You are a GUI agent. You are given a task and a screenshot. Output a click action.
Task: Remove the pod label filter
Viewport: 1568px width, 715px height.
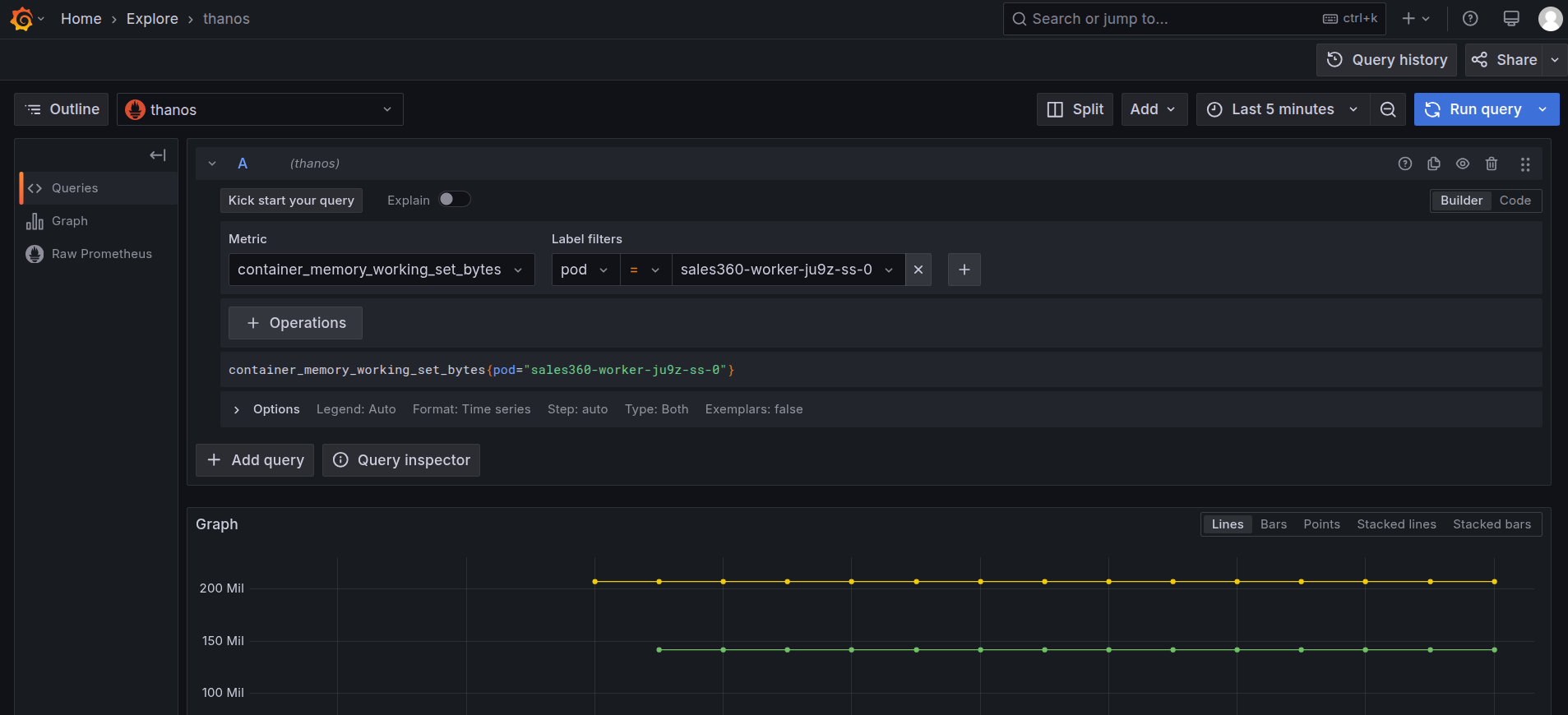[x=918, y=270]
